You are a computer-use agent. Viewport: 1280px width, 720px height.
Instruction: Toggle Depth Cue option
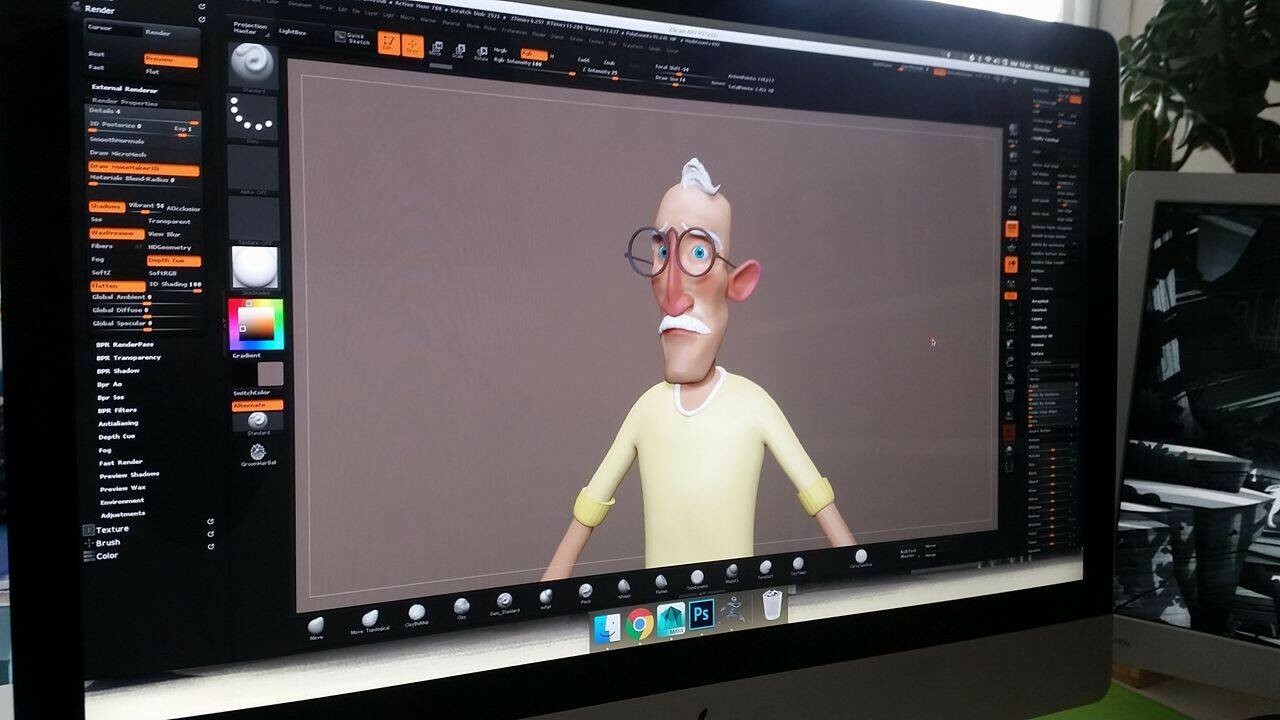click(173, 260)
